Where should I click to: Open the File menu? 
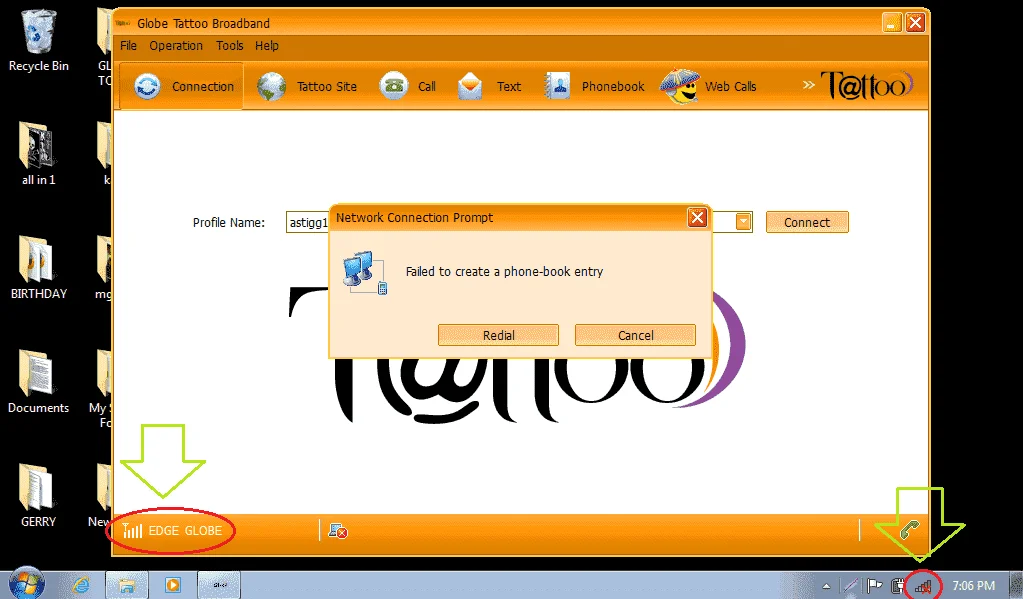coord(129,46)
